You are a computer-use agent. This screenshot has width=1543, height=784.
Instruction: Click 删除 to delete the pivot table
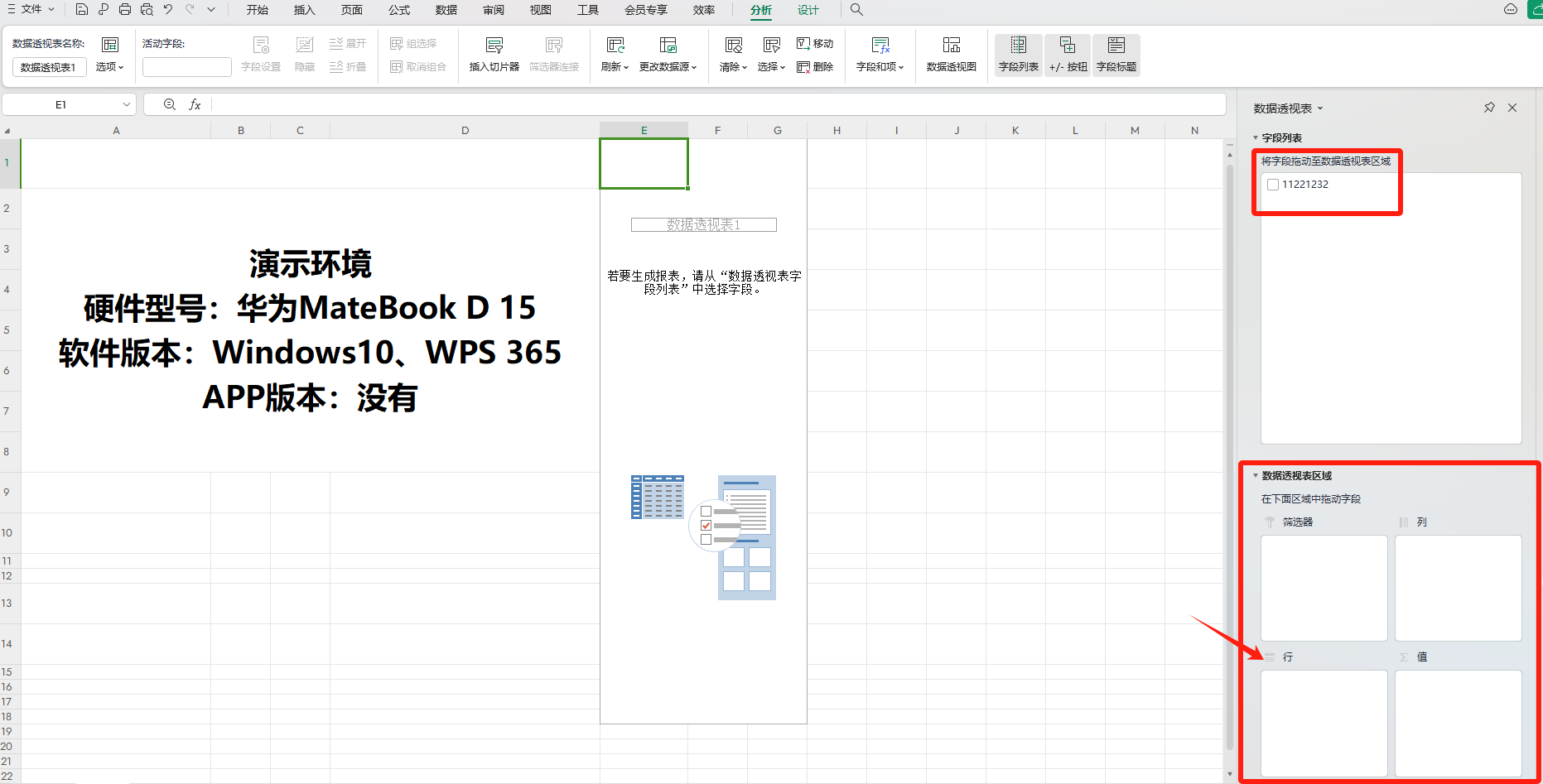pos(815,67)
